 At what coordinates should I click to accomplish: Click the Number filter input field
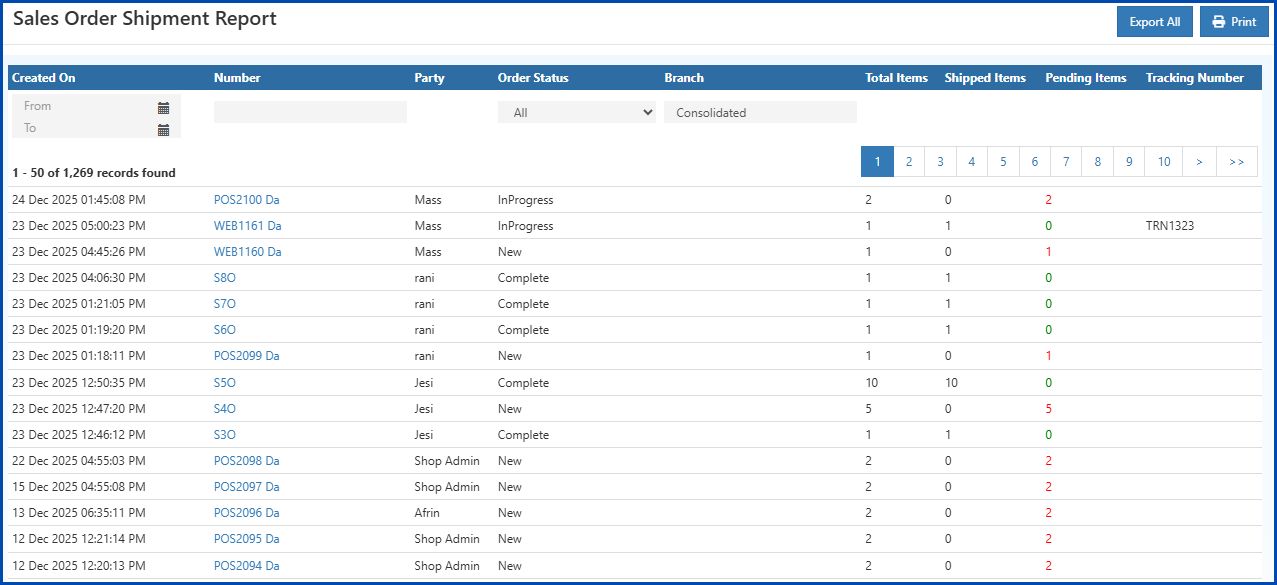pyautogui.click(x=310, y=112)
